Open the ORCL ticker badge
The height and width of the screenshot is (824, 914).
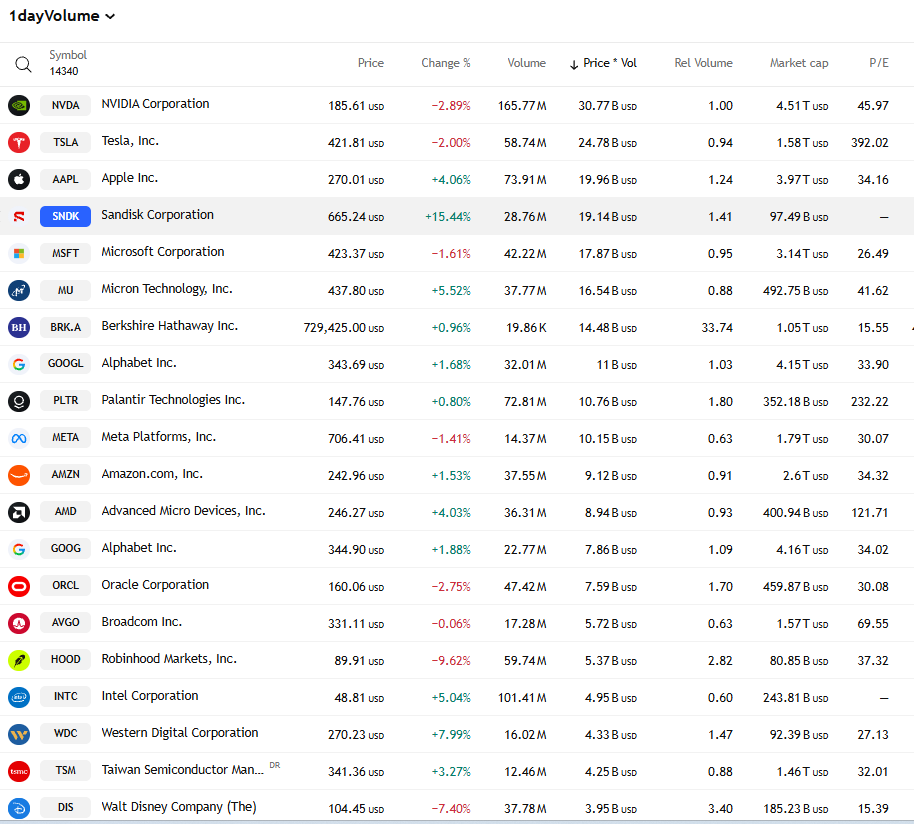point(65,585)
